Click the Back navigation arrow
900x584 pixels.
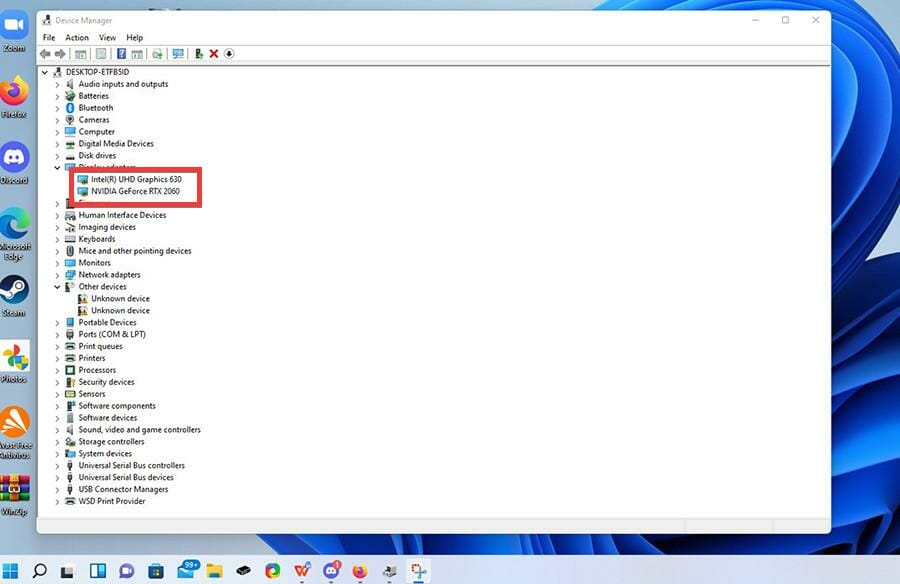point(45,54)
